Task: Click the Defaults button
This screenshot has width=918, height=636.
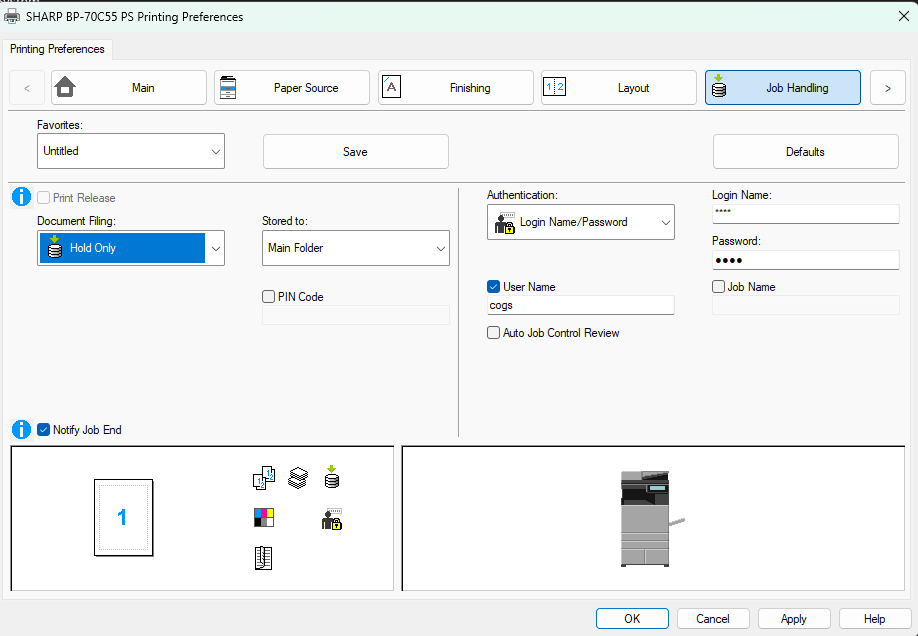Action: point(805,150)
